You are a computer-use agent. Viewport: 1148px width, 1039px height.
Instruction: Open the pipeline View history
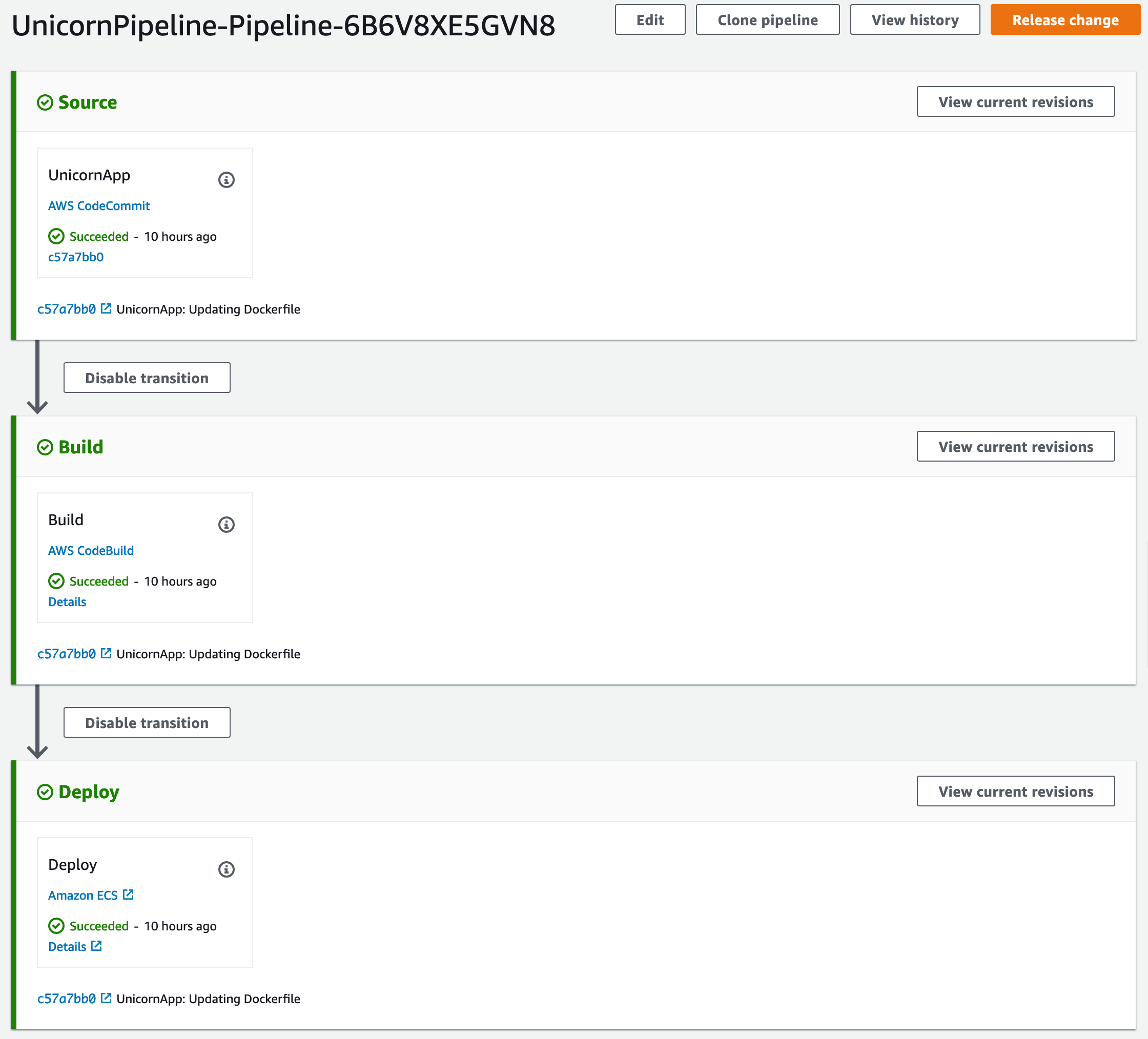[914, 20]
